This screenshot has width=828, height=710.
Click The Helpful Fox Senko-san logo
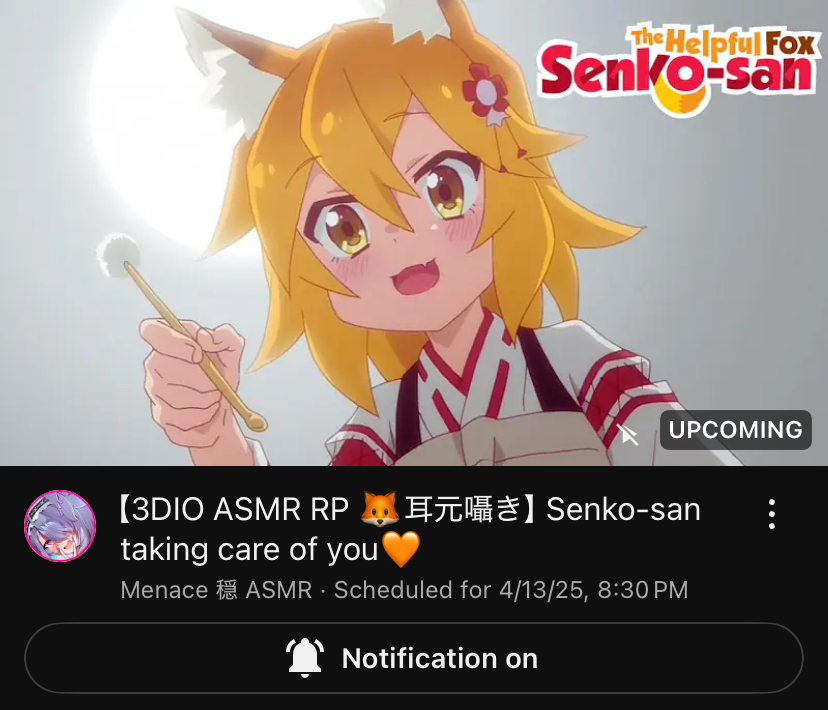pos(679,69)
